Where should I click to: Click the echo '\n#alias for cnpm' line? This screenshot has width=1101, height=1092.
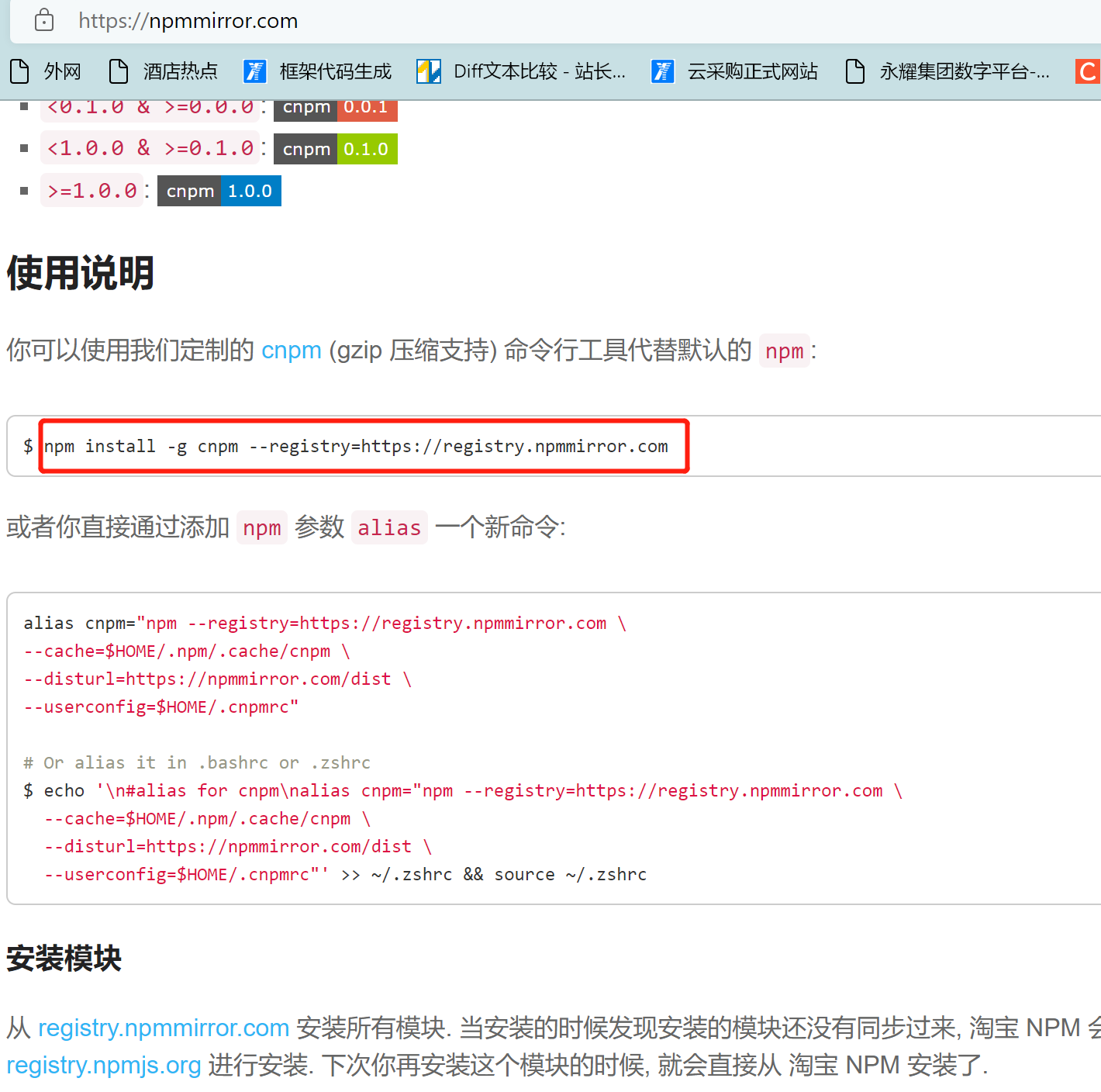click(463, 791)
